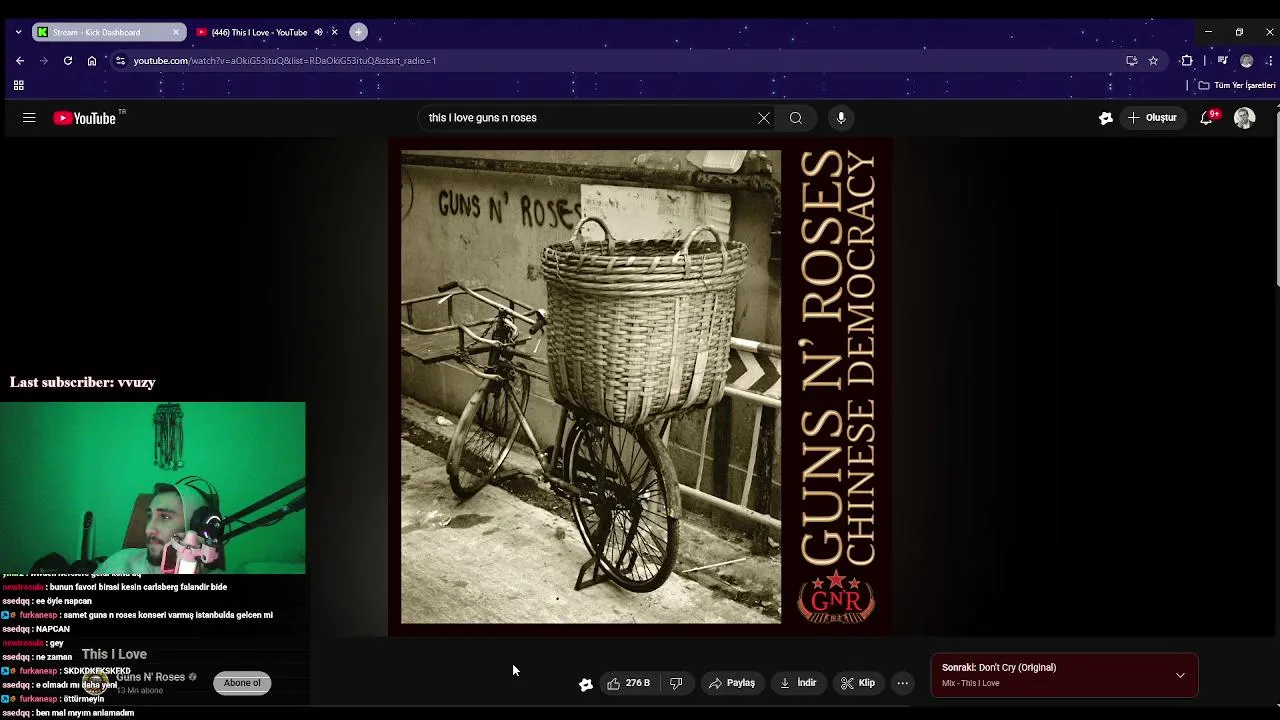Start voice search with microphone
This screenshot has width=1280, height=720.
[x=841, y=118]
